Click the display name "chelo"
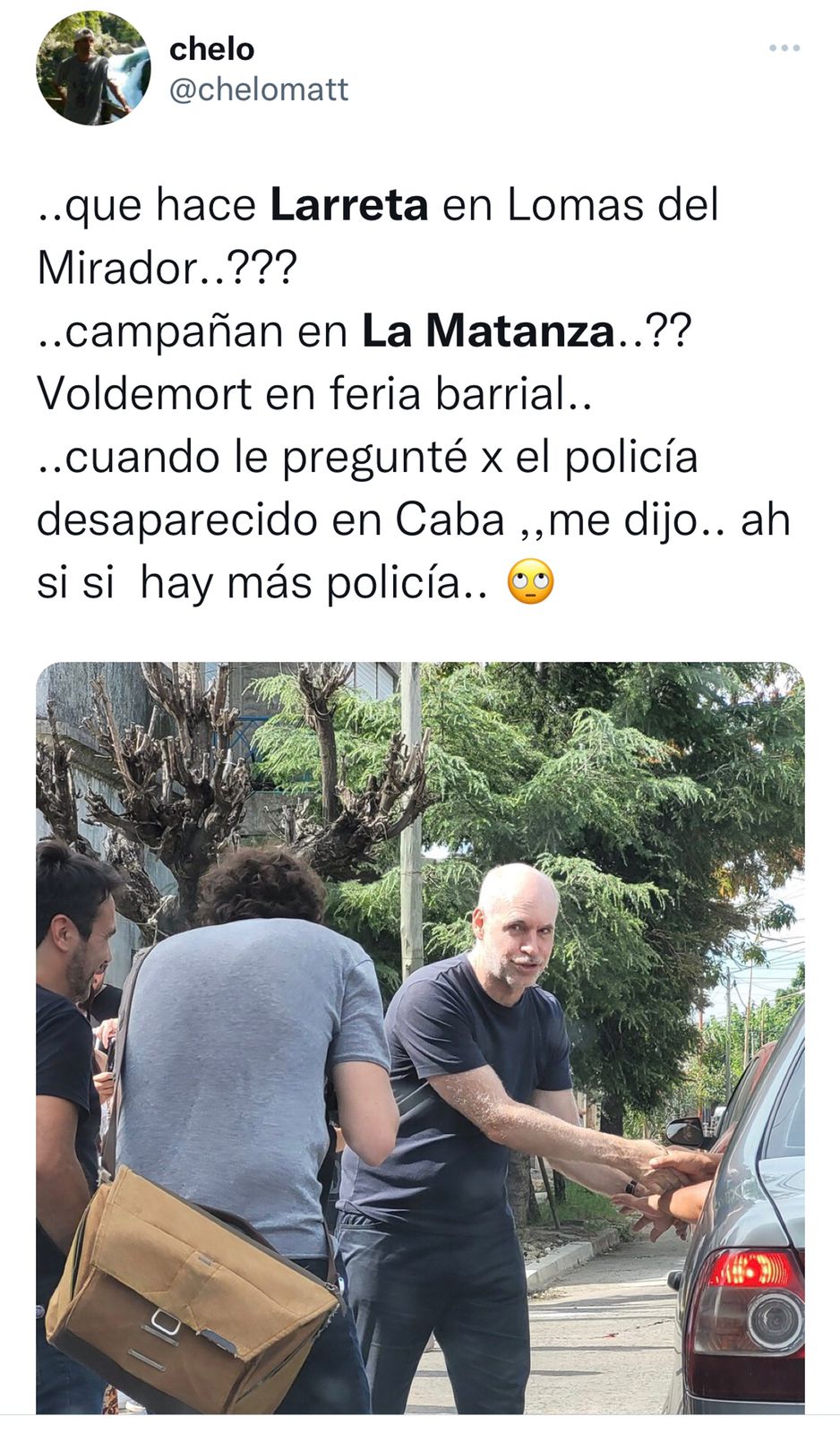 pyautogui.click(x=212, y=49)
